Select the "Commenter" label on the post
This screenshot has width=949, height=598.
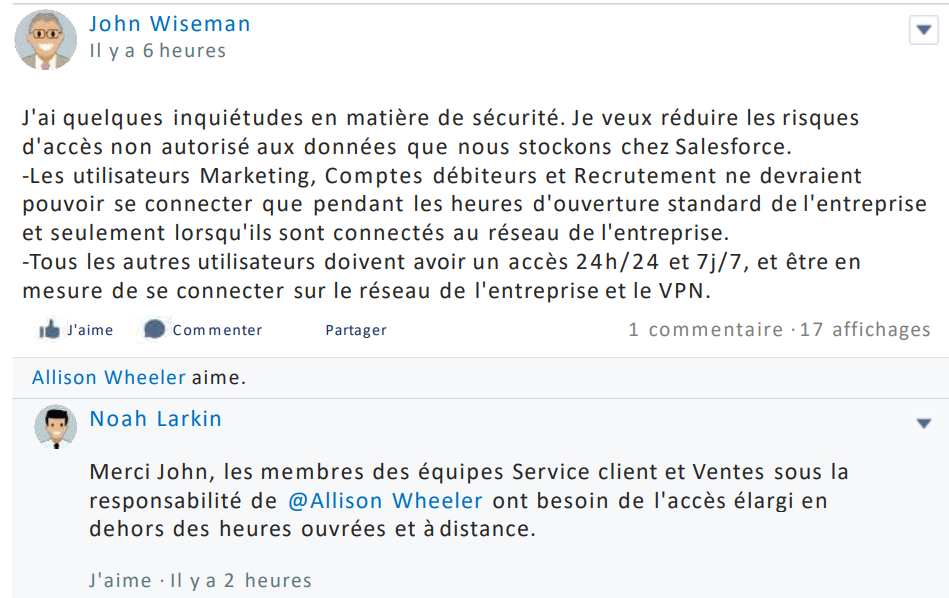[217, 330]
